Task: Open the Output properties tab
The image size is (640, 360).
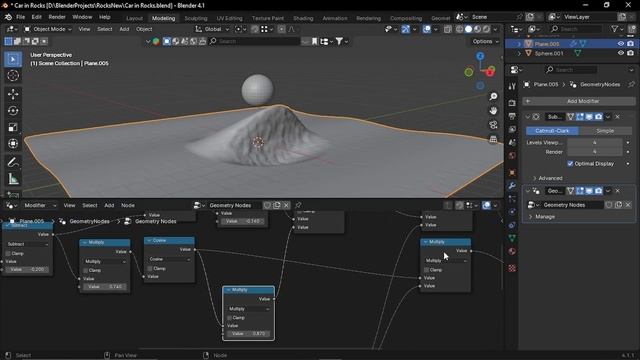Action: [x=512, y=116]
